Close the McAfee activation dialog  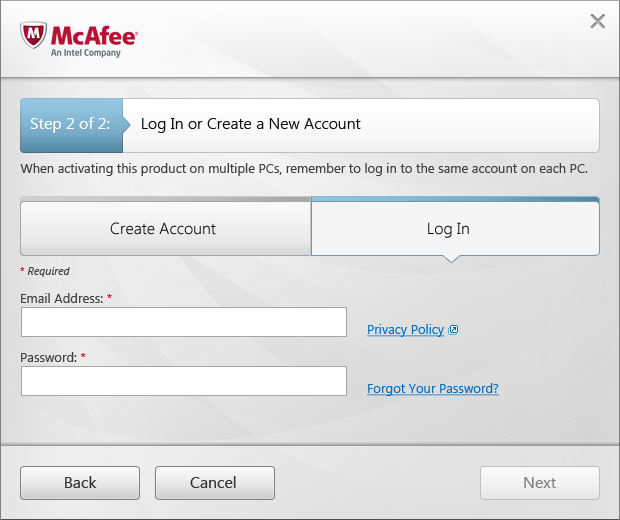[x=597, y=21]
